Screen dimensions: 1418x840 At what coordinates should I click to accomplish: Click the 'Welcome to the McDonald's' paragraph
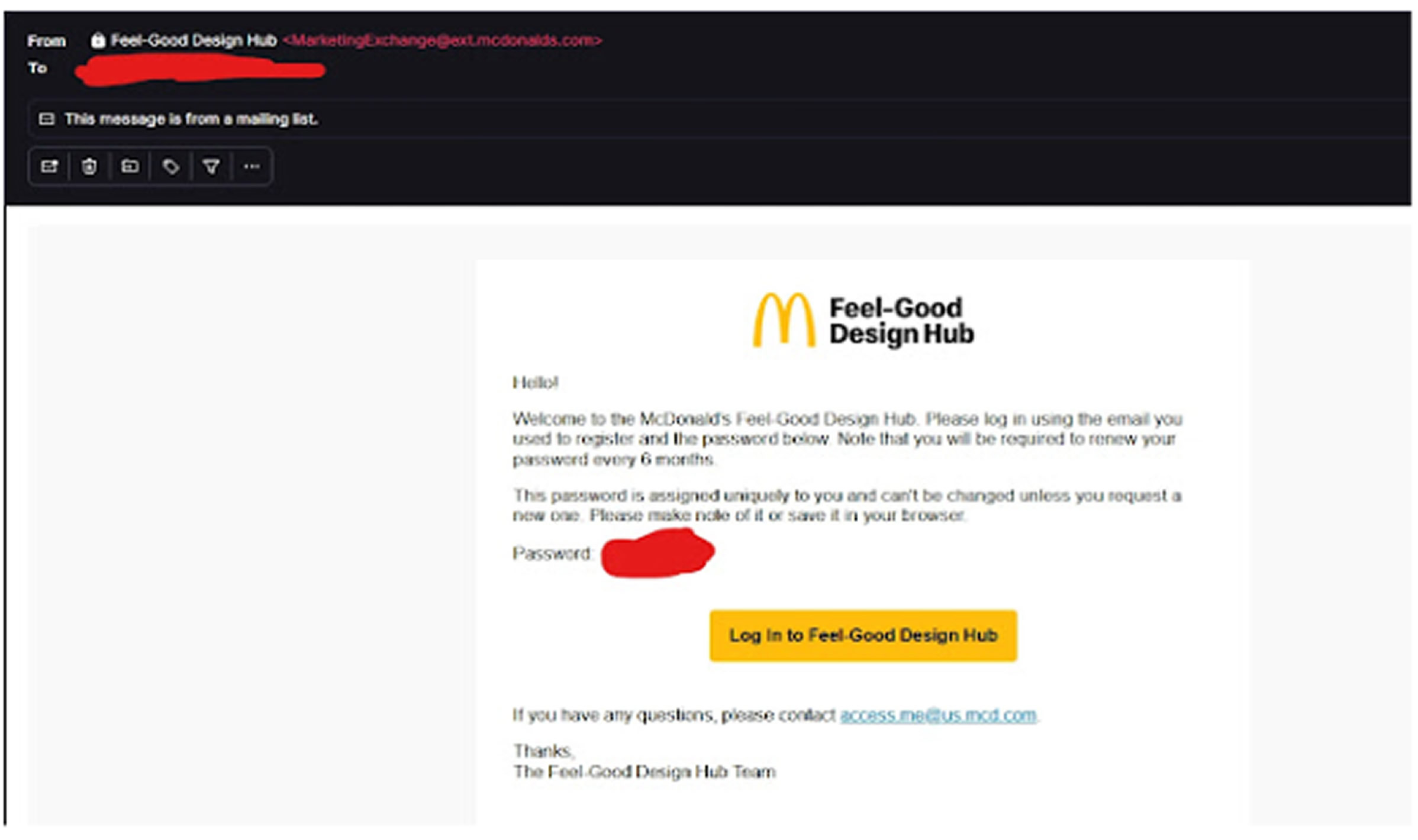click(847, 439)
